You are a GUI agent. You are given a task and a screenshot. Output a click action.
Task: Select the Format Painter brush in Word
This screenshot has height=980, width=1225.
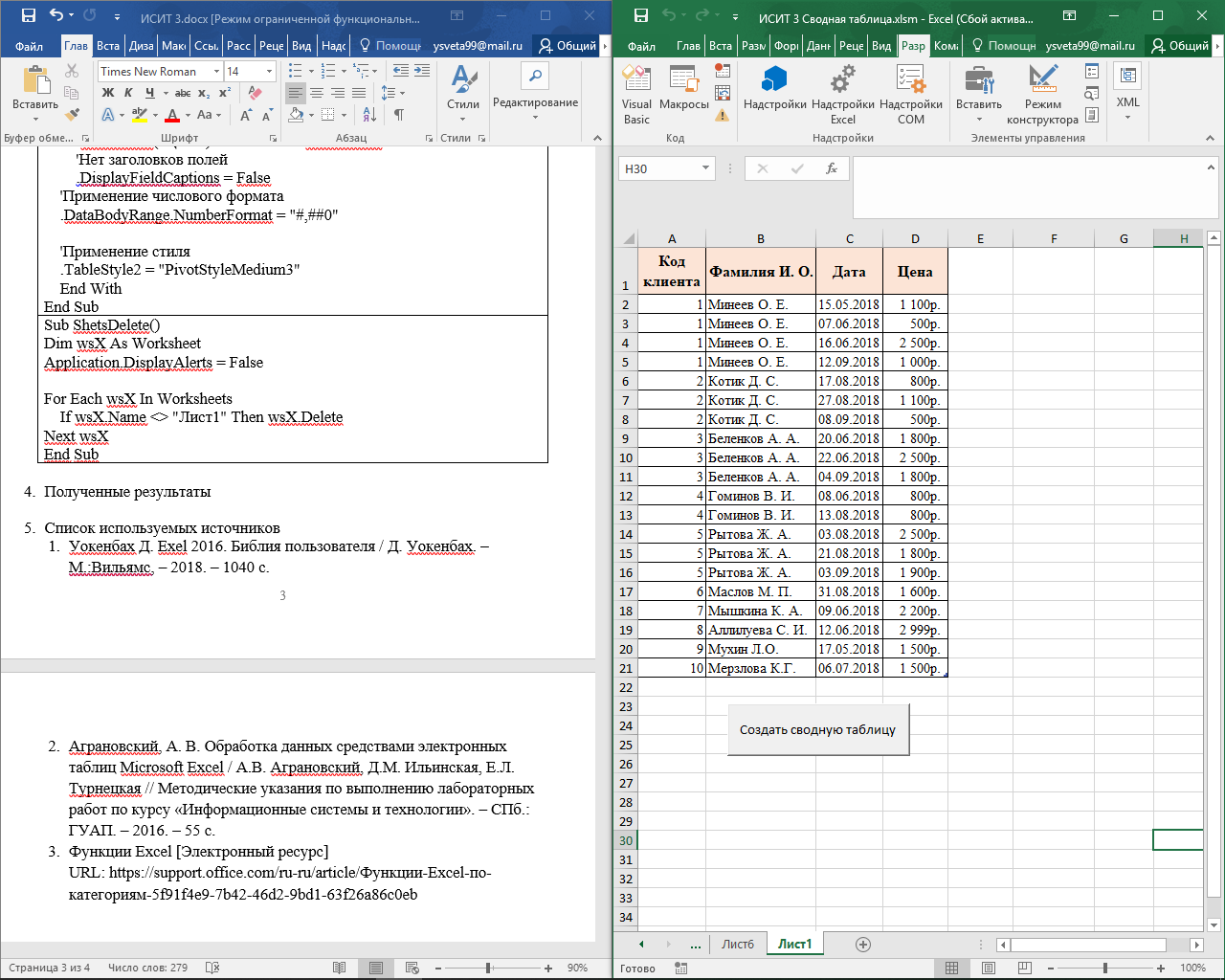73,115
